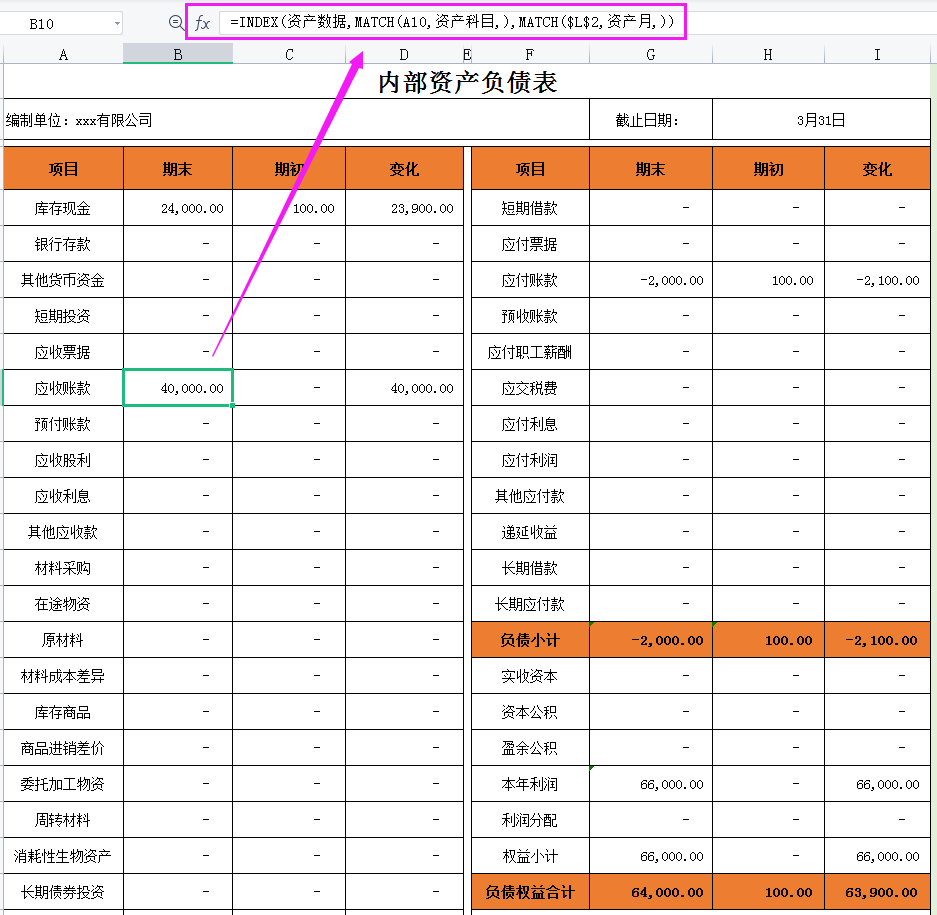The height and width of the screenshot is (915, 937).
Task: Click the 库存现金 row label cell
Action: [x=63, y=208]
